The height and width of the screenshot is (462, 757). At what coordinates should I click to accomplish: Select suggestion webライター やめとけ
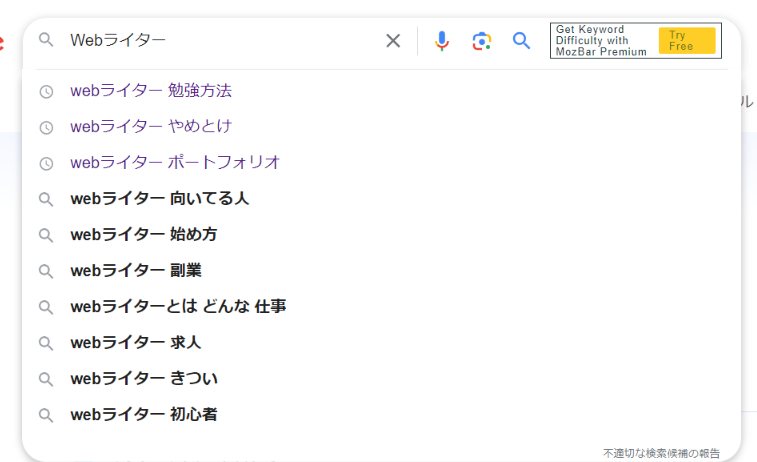151,127
